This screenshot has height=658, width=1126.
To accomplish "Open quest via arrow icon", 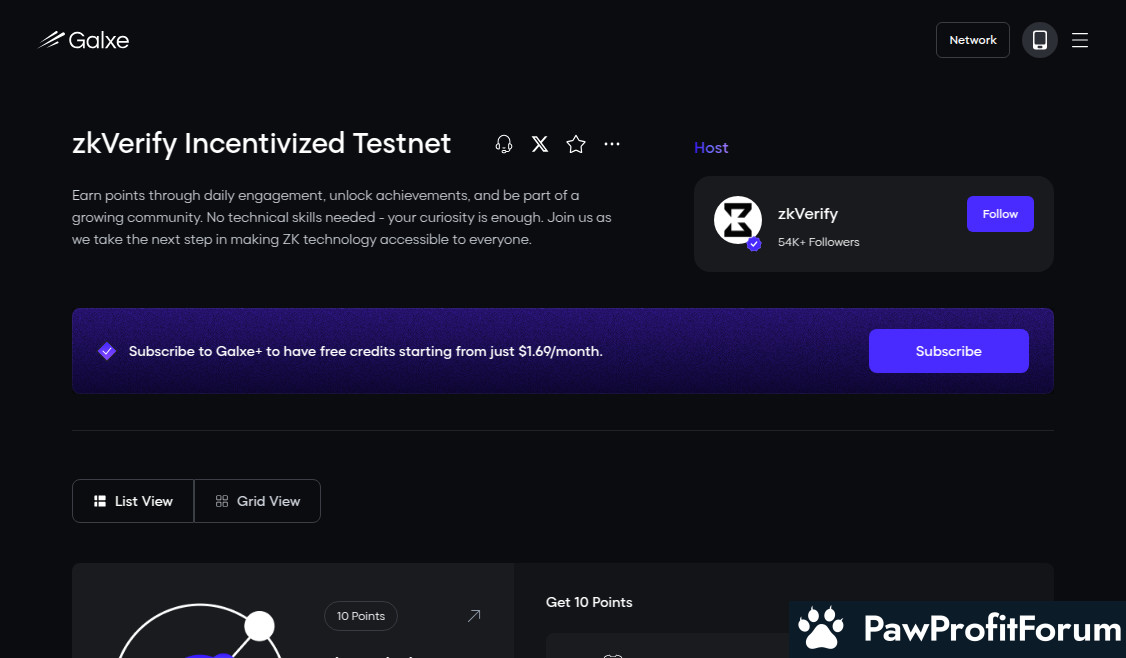I will tap(474, 616).
